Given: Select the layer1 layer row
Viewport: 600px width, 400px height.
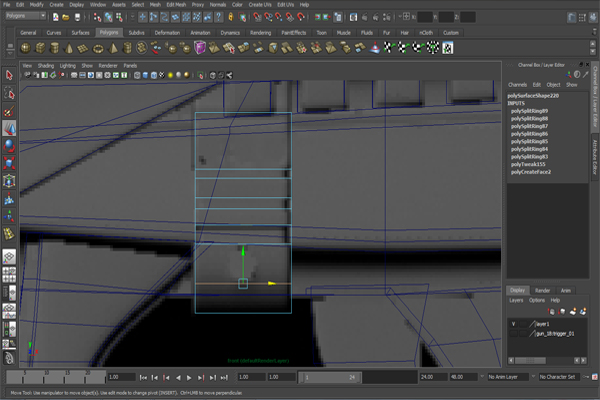Looking at the screenshot, I should (x=548, y=324).
